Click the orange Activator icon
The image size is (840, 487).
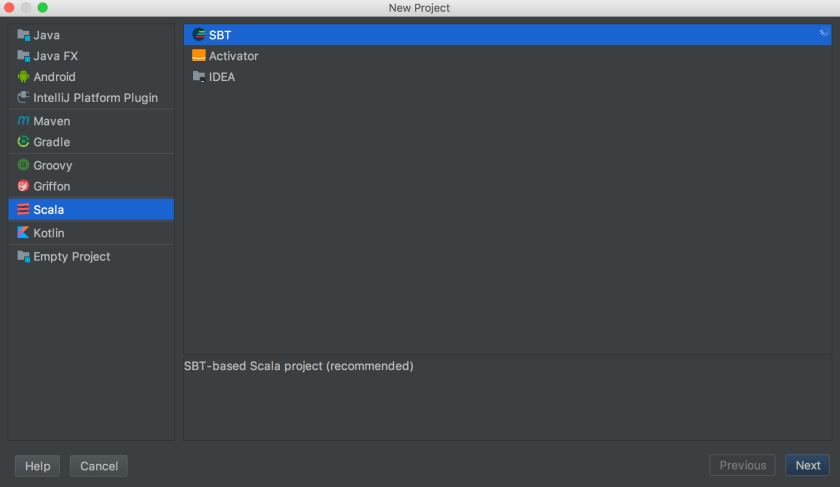pyautogui.click(x=199, y=56)
